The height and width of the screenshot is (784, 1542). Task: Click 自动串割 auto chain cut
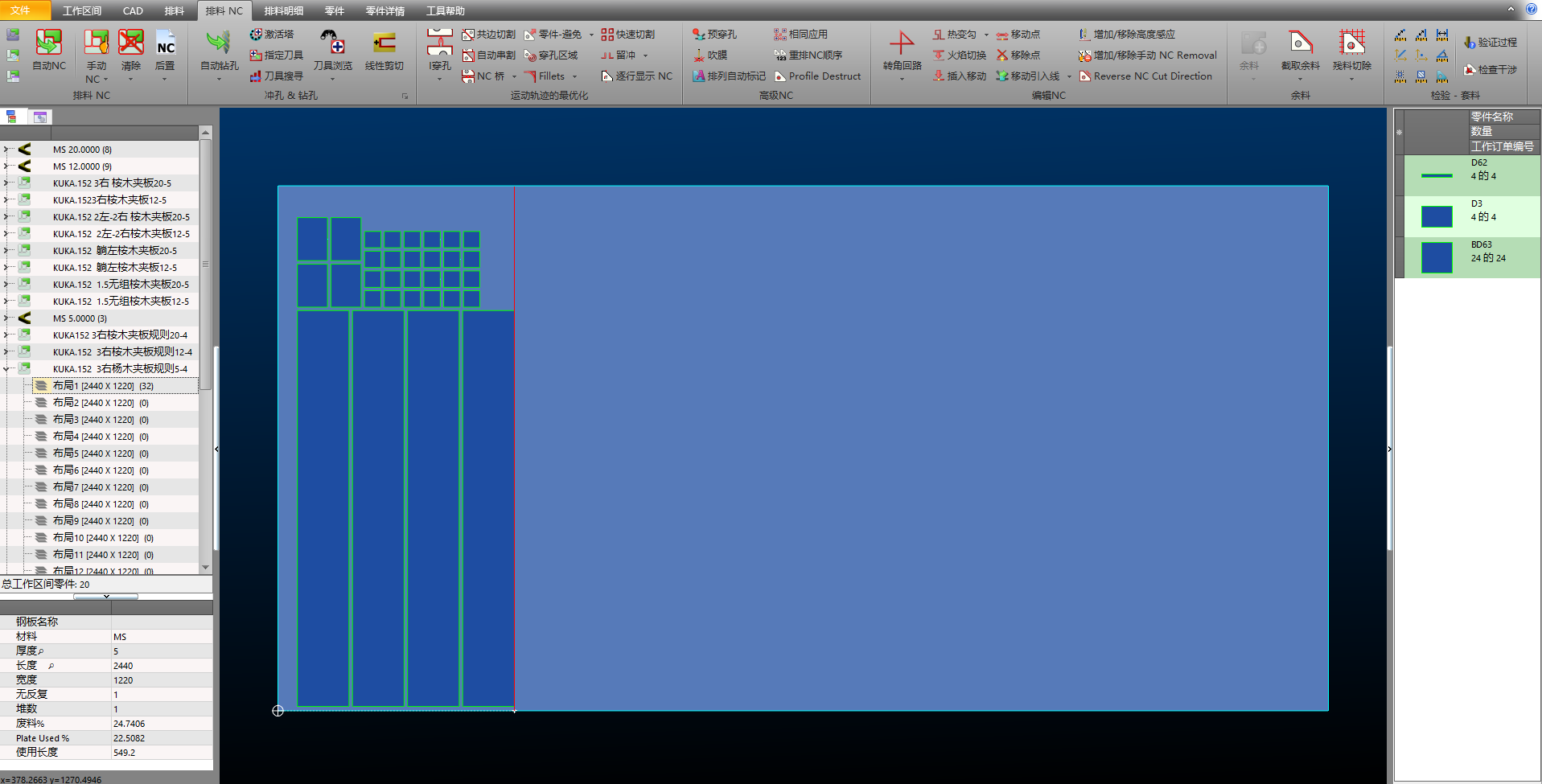coord(489,55)
